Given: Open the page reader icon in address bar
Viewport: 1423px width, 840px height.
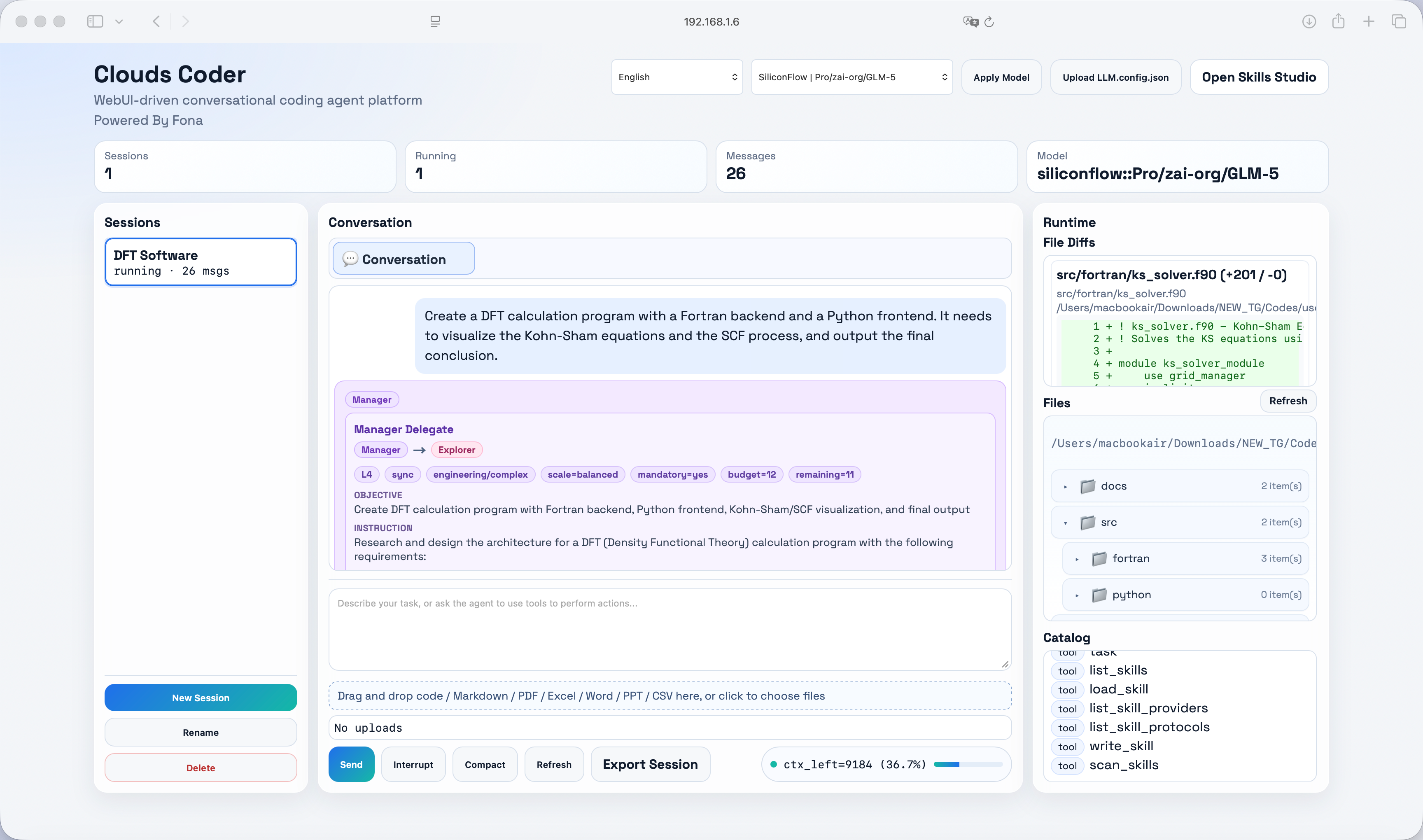Looking at the screenshot, I should click(x=435, y=21).
